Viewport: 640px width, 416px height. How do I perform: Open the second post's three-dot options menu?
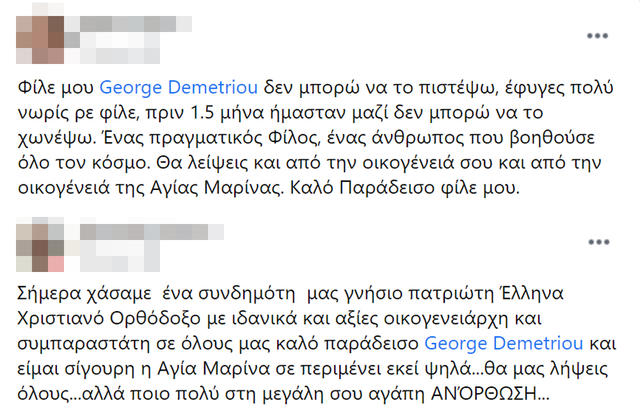599,242
